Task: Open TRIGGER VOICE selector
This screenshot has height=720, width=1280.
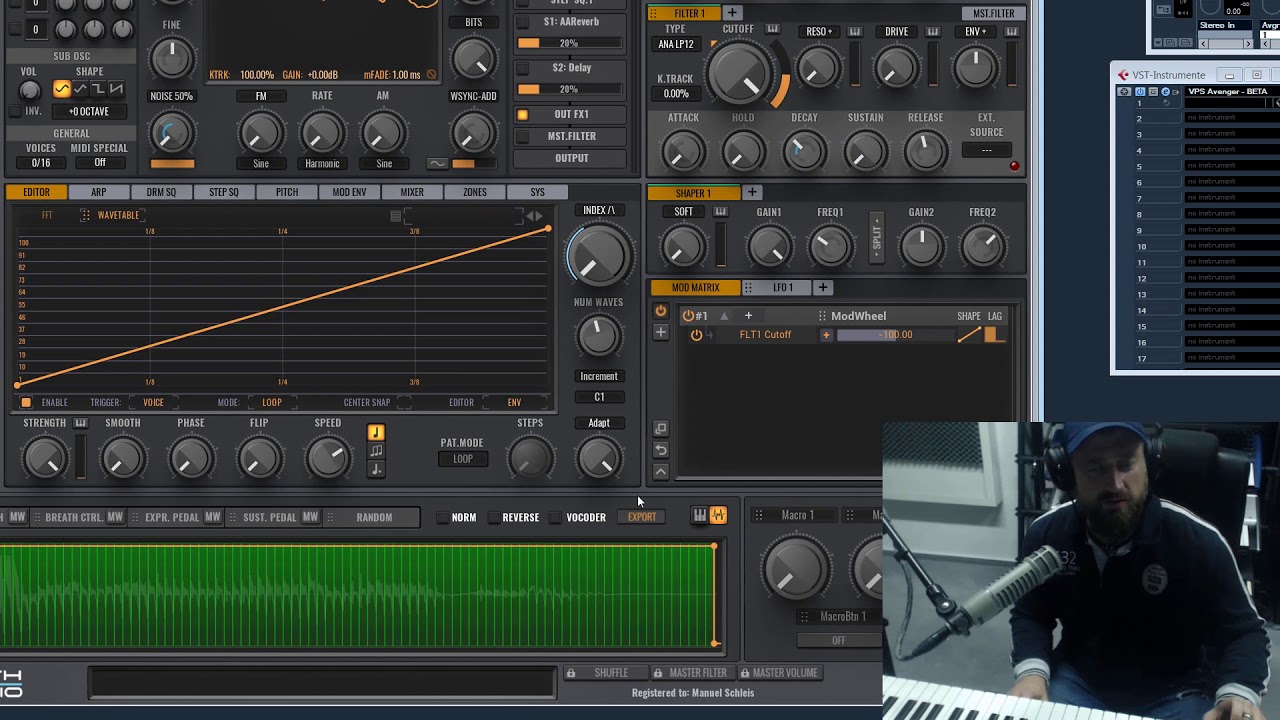Action: click(153, 403)
